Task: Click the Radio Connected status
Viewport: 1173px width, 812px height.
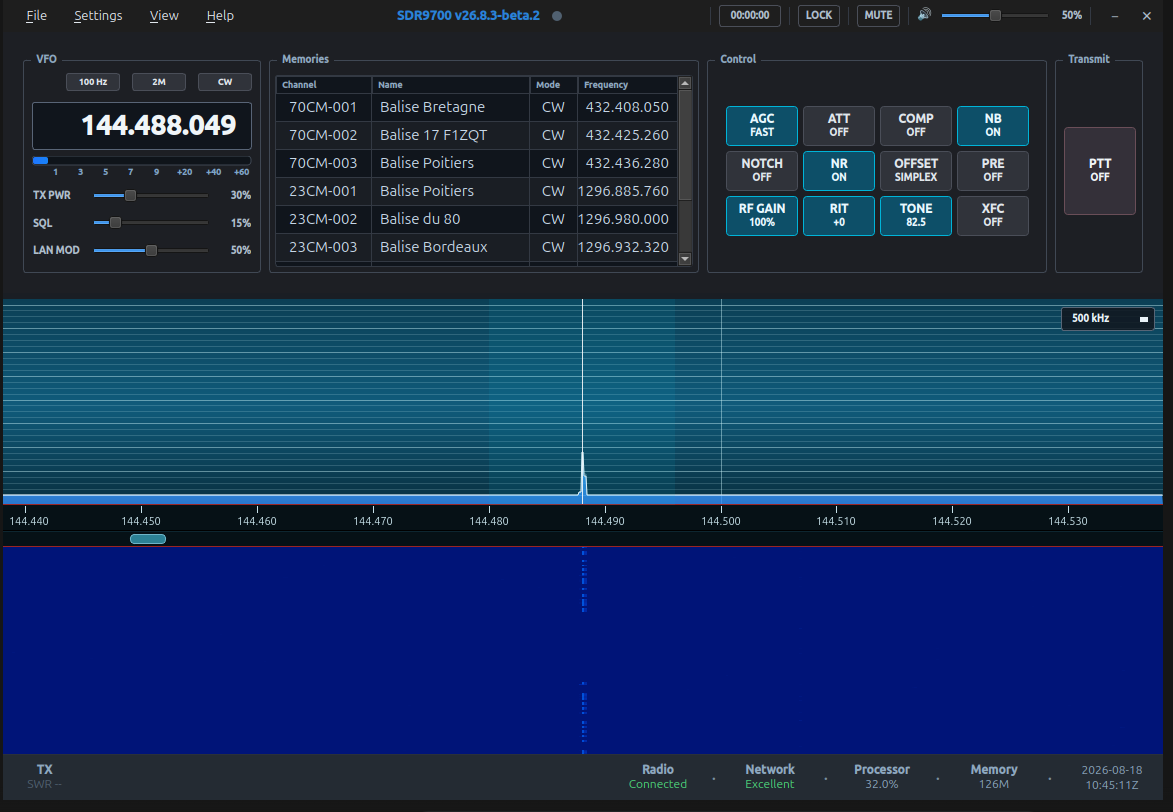Action: click(x=658, y=776)
